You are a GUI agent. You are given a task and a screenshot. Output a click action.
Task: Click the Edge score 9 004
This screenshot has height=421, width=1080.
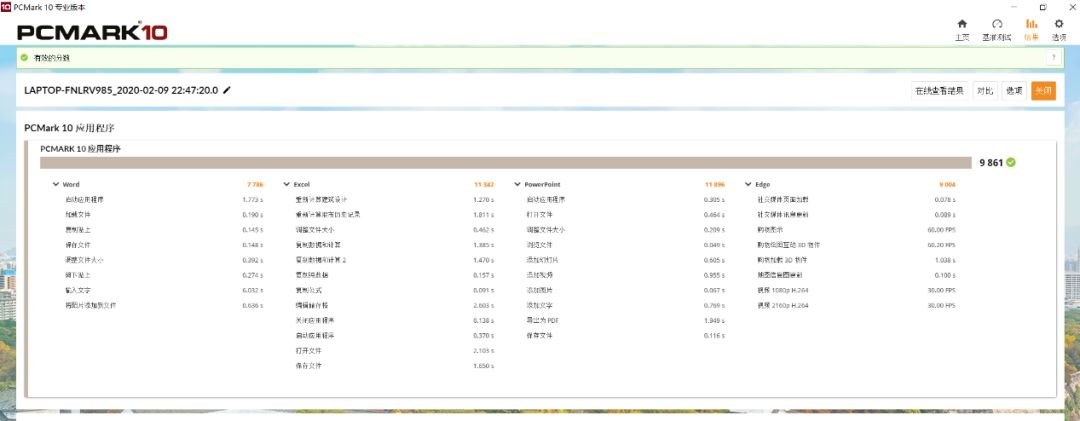pyautogui.click(x=947, y=185)
